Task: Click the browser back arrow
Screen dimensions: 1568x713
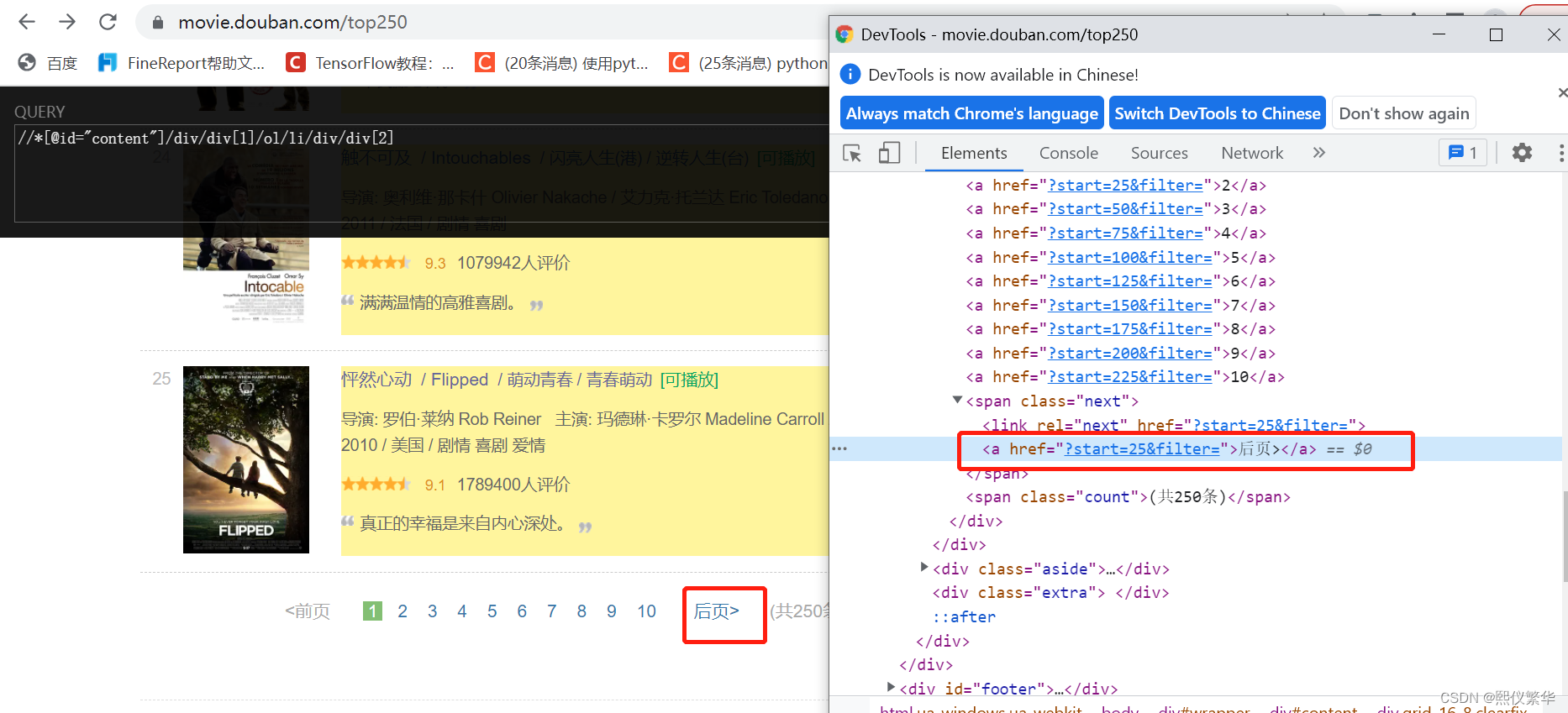Action: 27,22
